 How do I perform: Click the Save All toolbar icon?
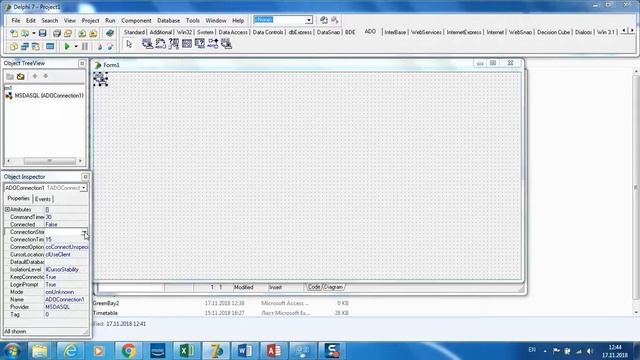(57, 33)
